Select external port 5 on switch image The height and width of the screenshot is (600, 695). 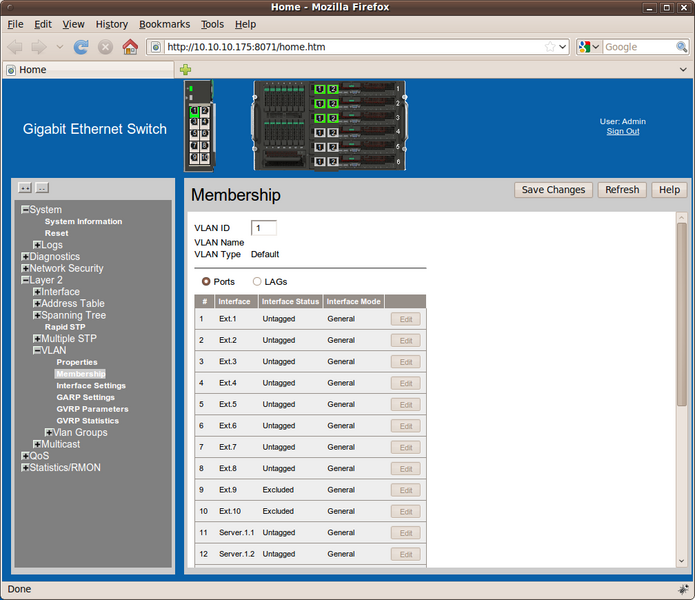(194, 133)
